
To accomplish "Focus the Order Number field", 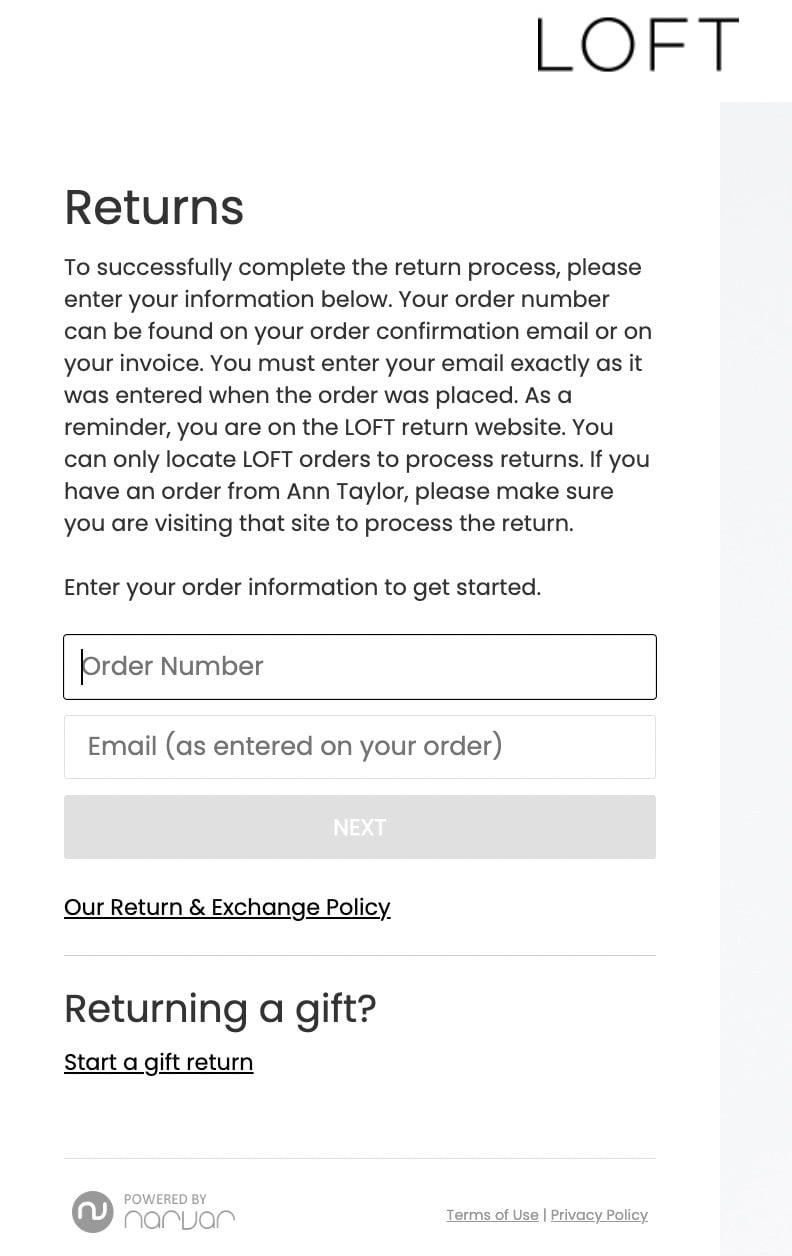I will (360, 667).
